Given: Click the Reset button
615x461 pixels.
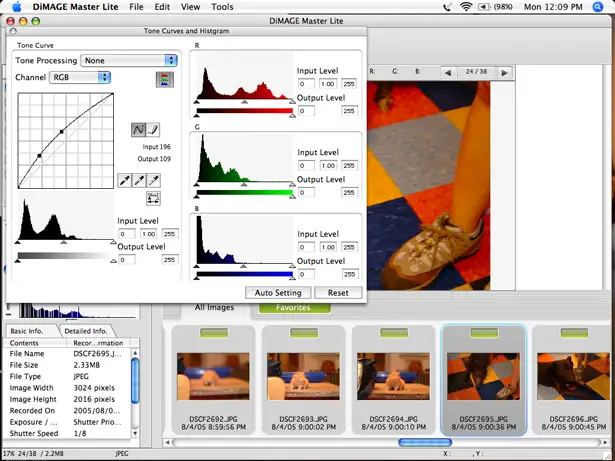Looking at the screenshot, I should coord(338,293).
